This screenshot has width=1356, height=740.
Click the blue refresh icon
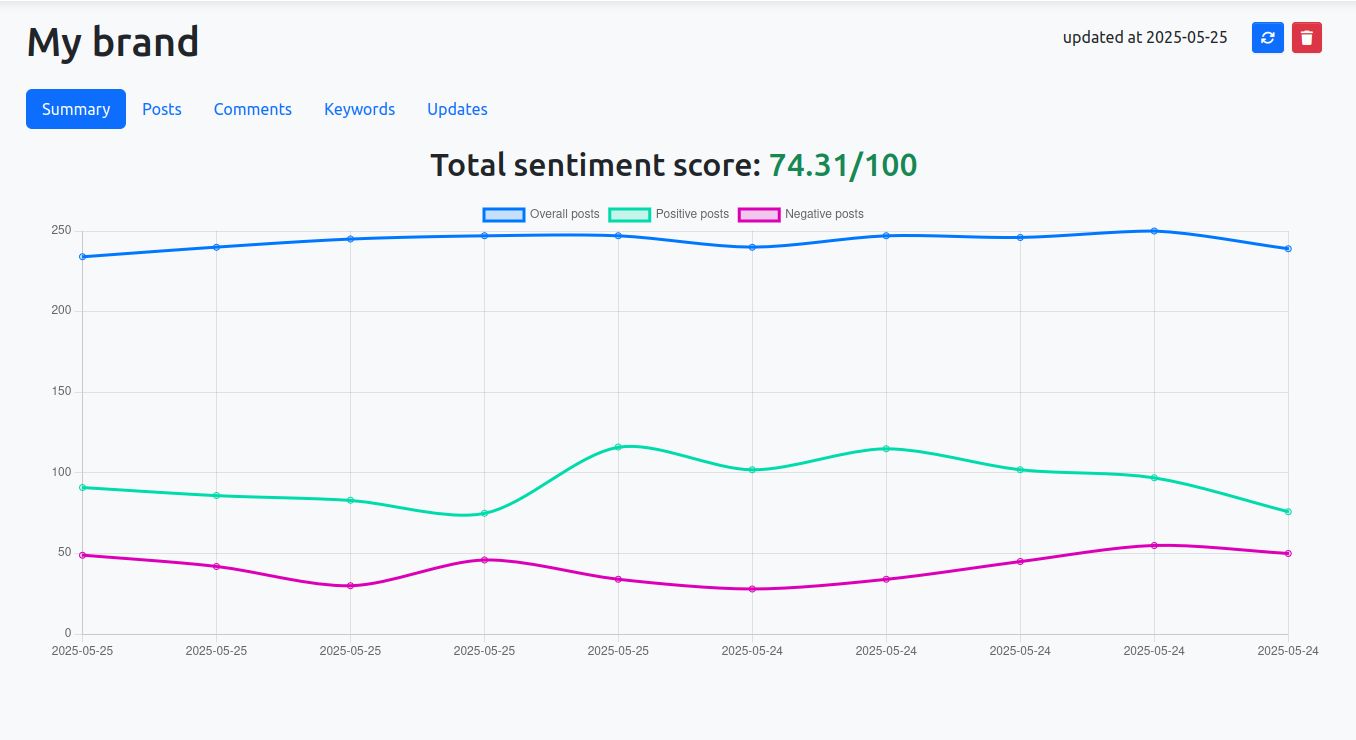pyautogui.click(x=1267, y=37)
